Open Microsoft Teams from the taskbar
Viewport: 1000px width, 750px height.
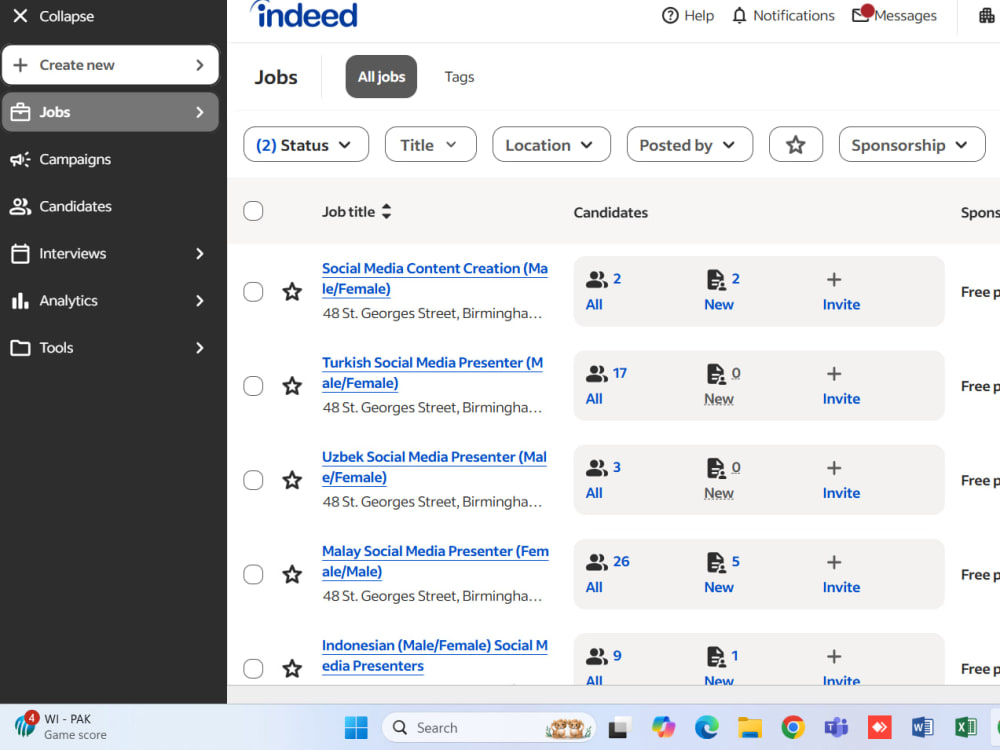click(836, 728)
